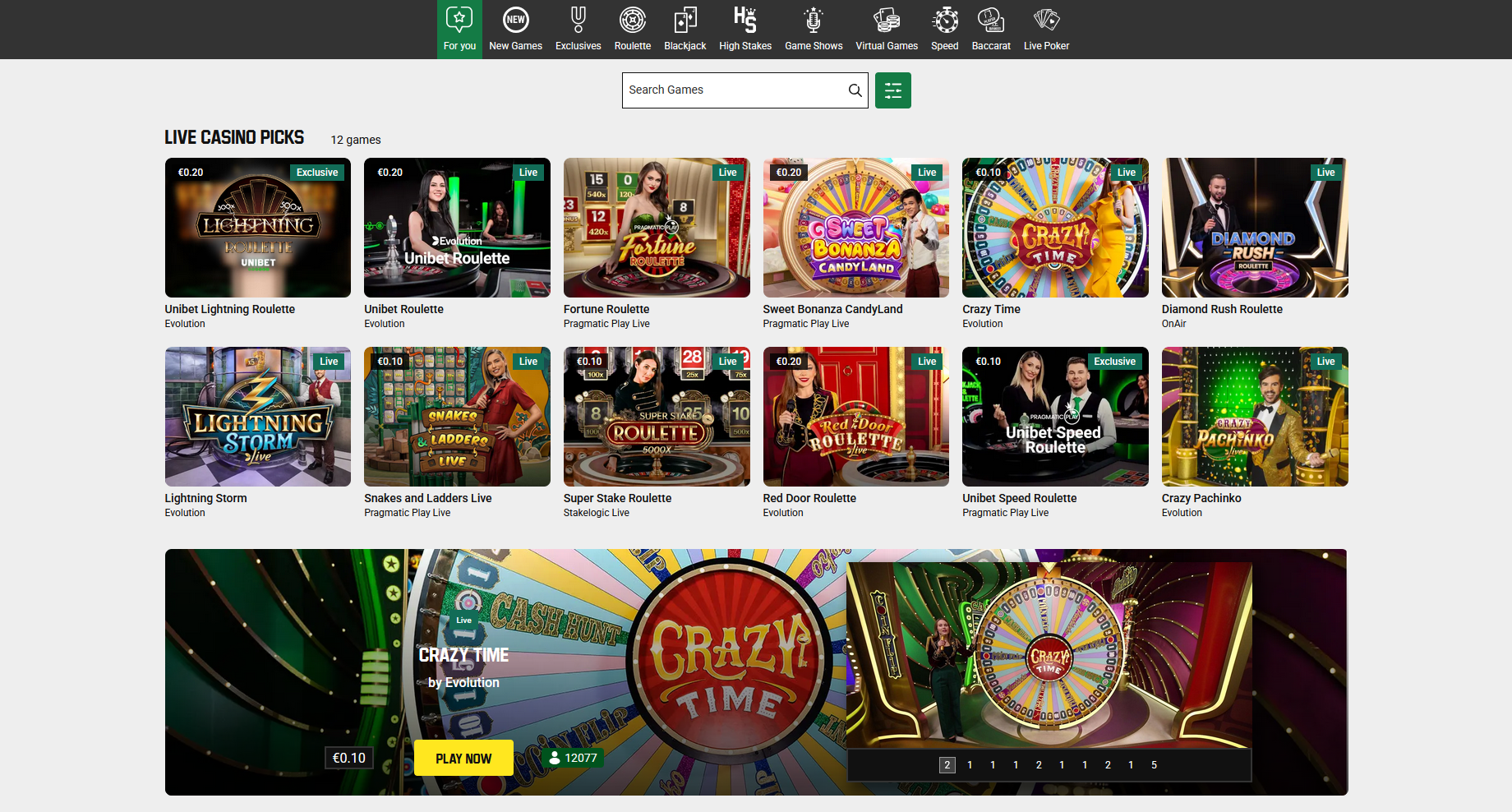1512x812 pixels.
Task: Select the Roulette wheel icon
Action: click(632, 20)
